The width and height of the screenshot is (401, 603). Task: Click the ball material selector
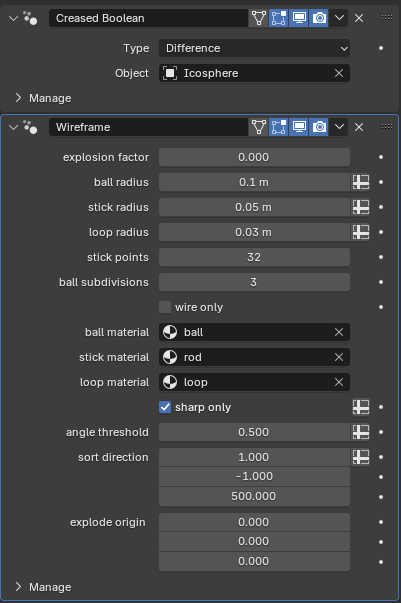click(254, 332)
